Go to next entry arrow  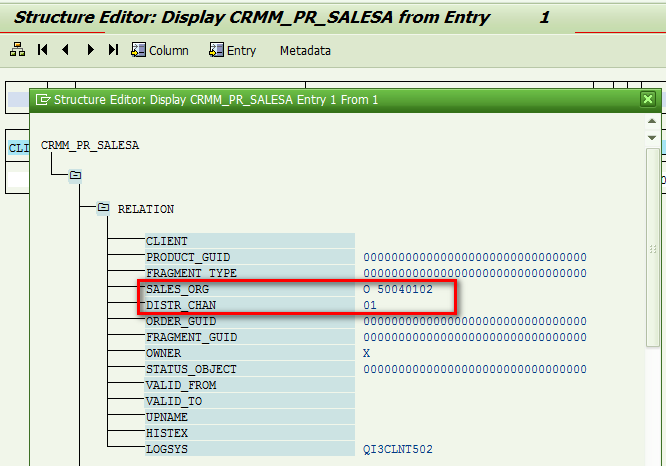pyautogui.click(x=90, y=50)
